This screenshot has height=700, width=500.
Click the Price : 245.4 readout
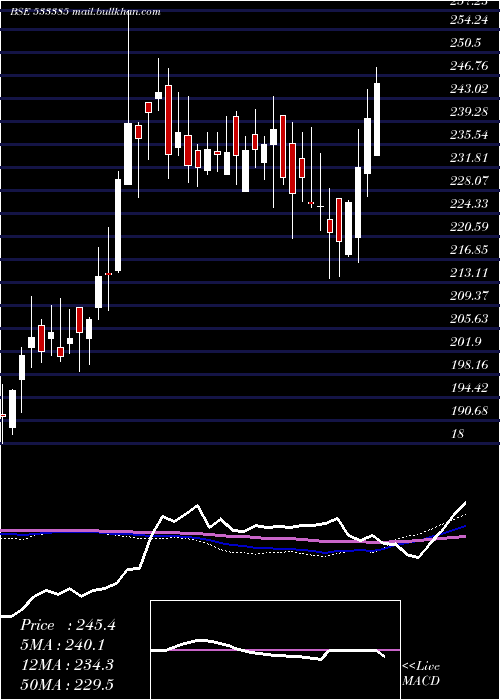[x=68, y=625]
